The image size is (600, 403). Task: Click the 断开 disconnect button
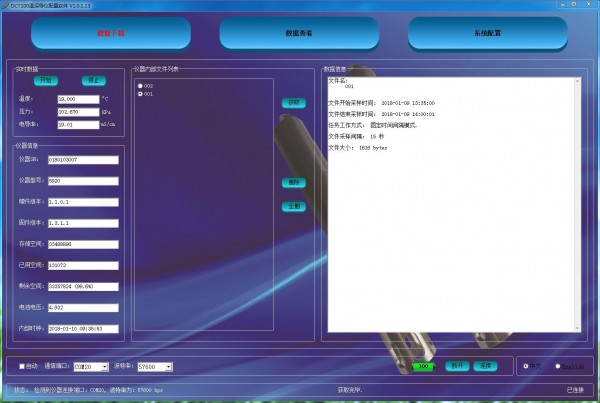point(456,366)
